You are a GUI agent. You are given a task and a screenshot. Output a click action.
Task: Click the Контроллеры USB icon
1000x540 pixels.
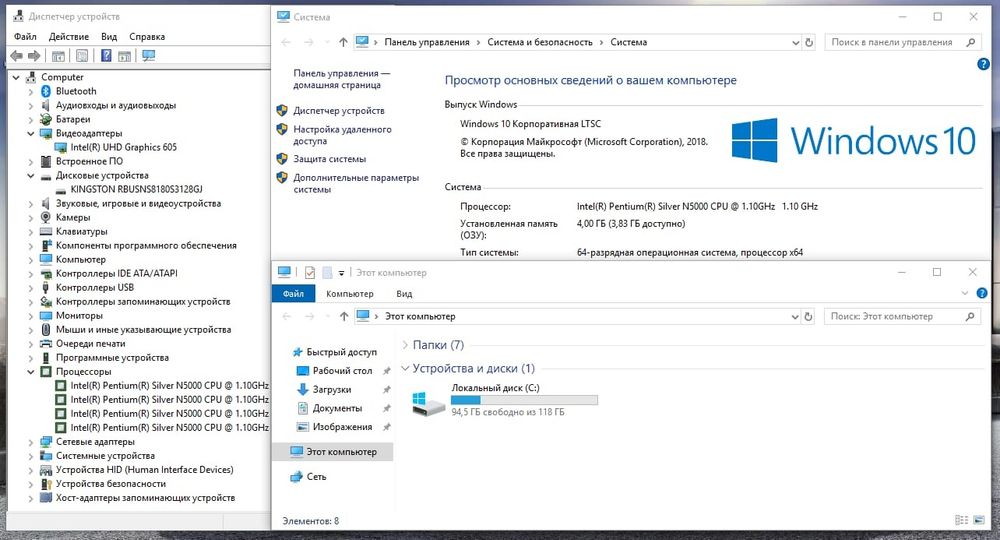[x=45, y=288]
